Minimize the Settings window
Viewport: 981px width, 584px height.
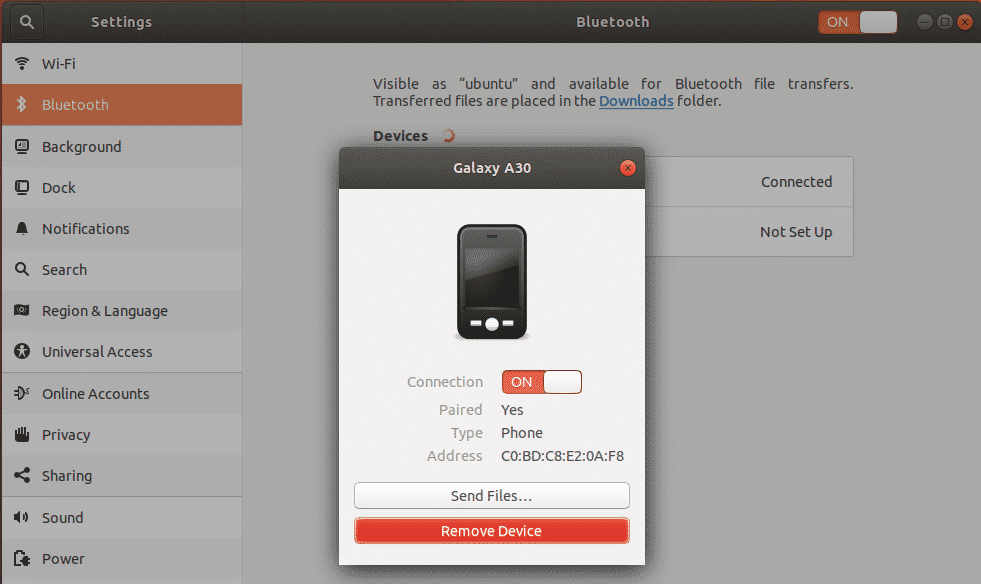[x=924, y=22]
